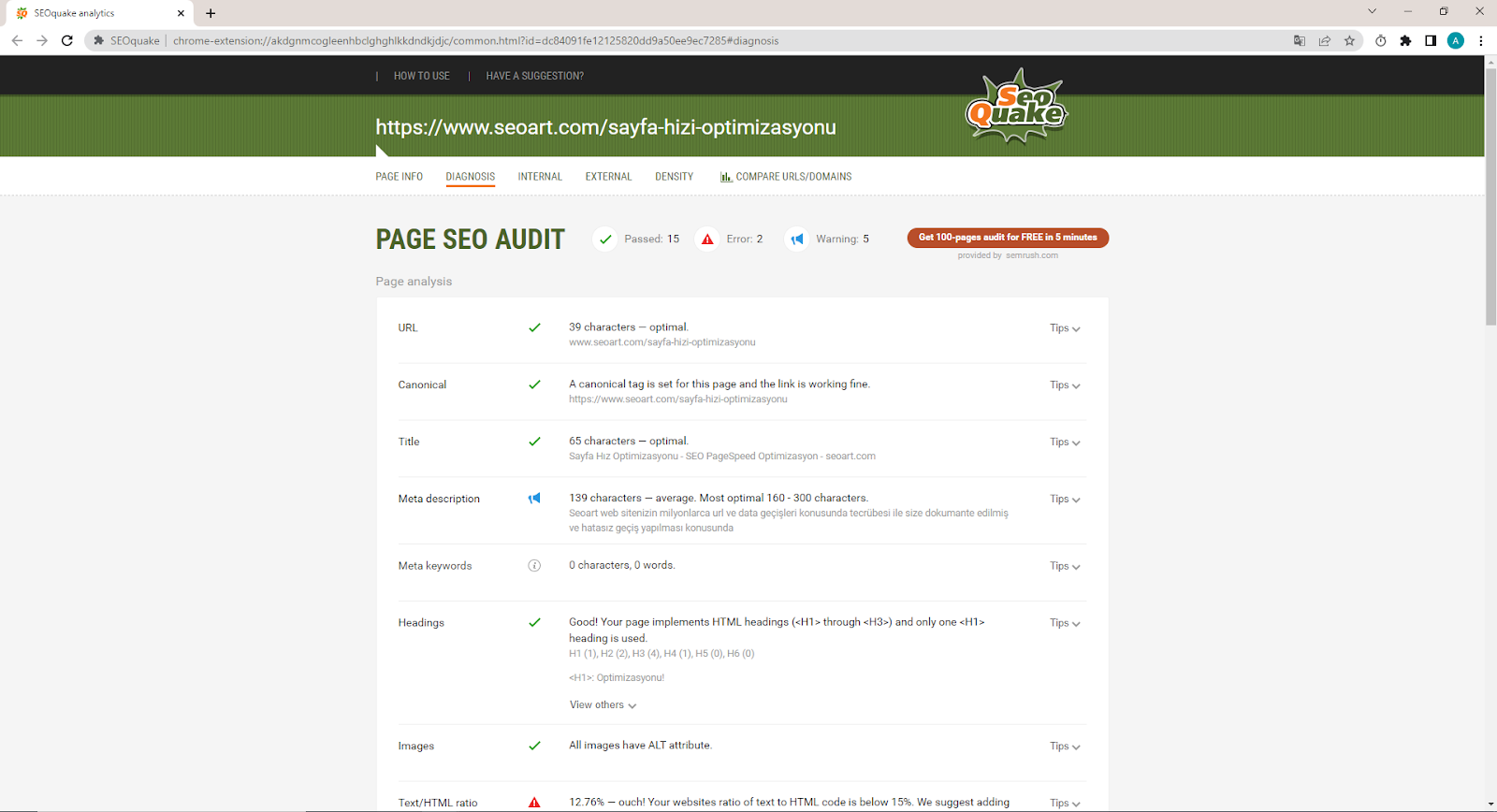Expand Tips for the URL row
Image resolution: width=1497 pixels, height=812 pixels.
pyautogui.click(x=1065, y=328)
